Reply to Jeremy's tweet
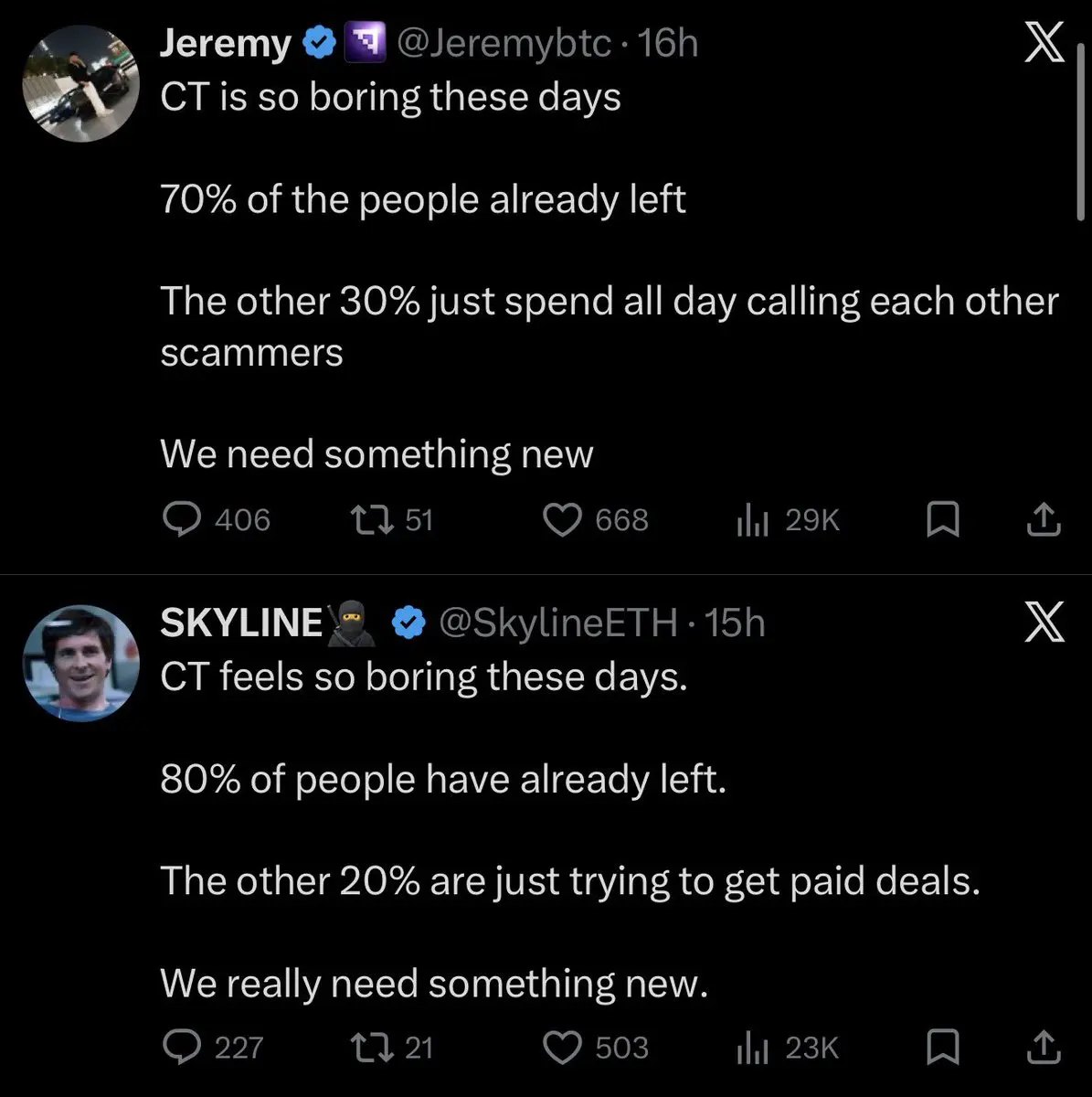1092x1097 pixels. (182, 519)
